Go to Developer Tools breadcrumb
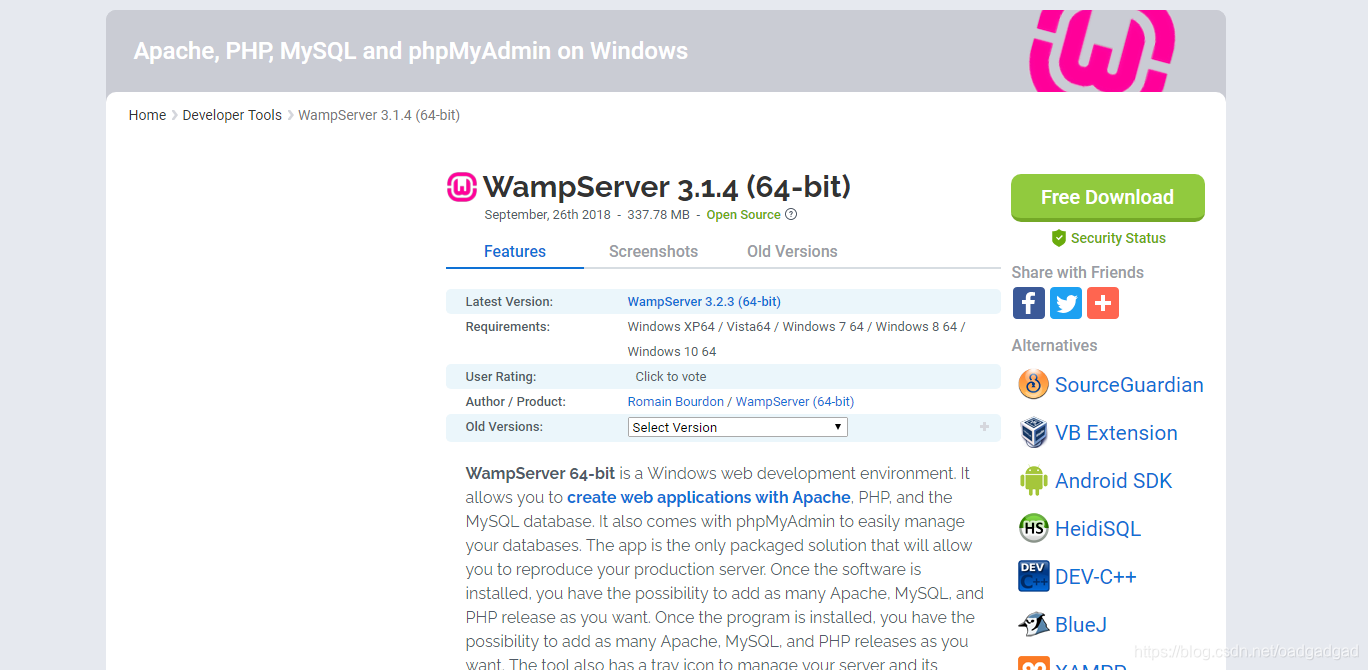The width and height of the screenshot is (1368, 670). click(232, 115)
